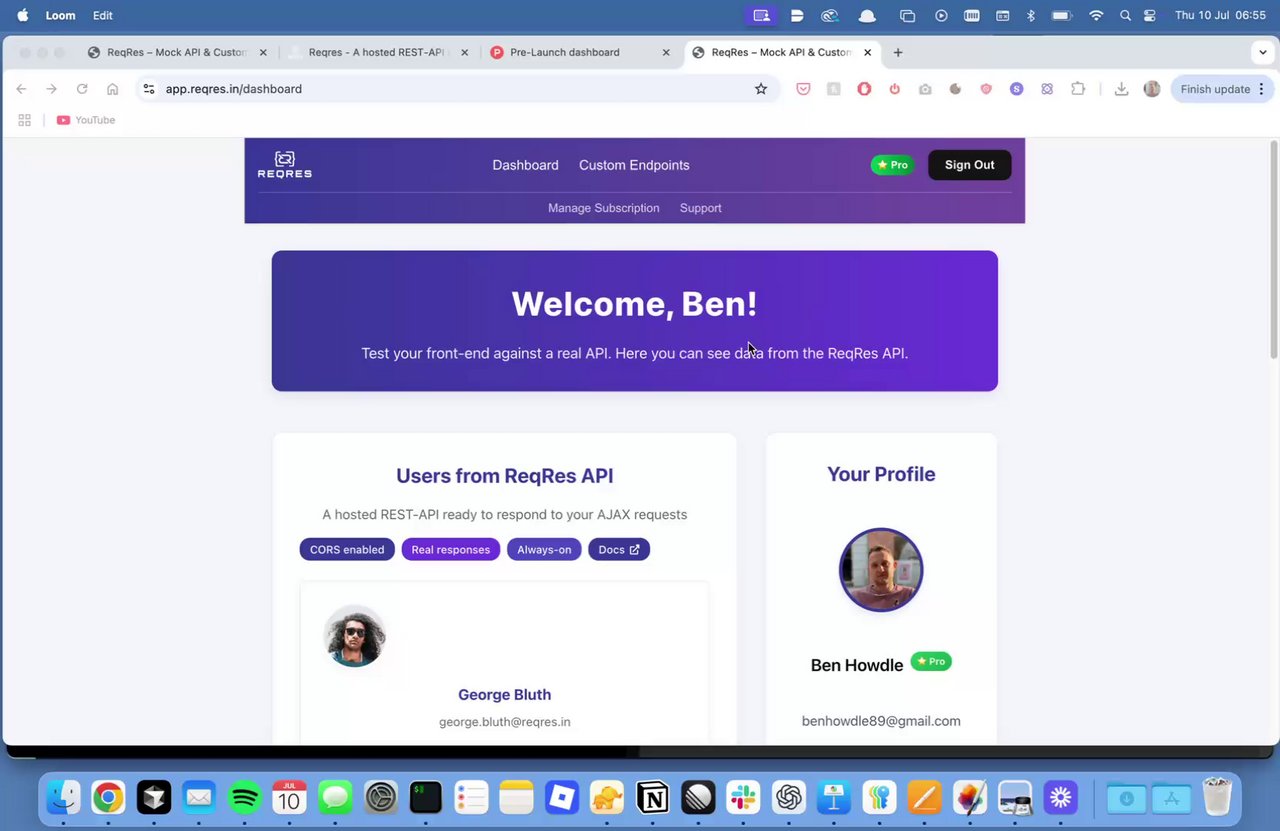The height and width of the screenshot is (831, 1280).
Task: Click the red power extension icon
Action: tap(895, 89)
